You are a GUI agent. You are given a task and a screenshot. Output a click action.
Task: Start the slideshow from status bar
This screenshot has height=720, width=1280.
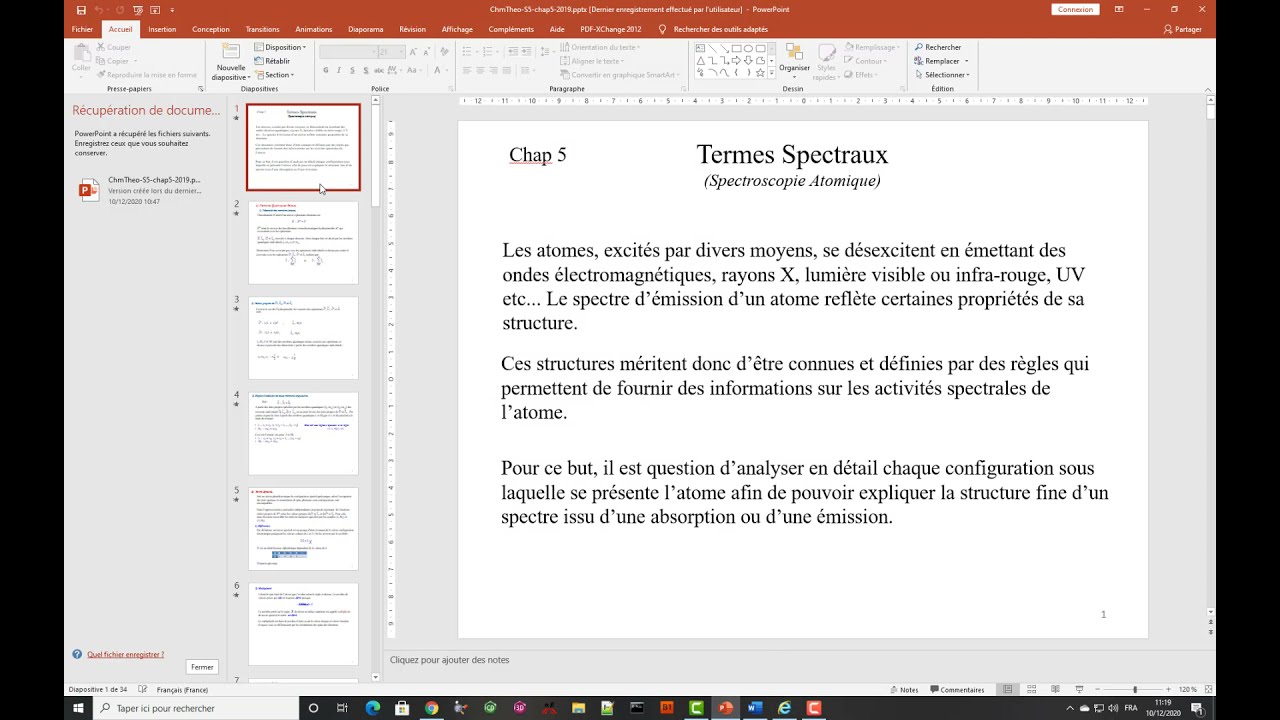tap(1079, 689)
